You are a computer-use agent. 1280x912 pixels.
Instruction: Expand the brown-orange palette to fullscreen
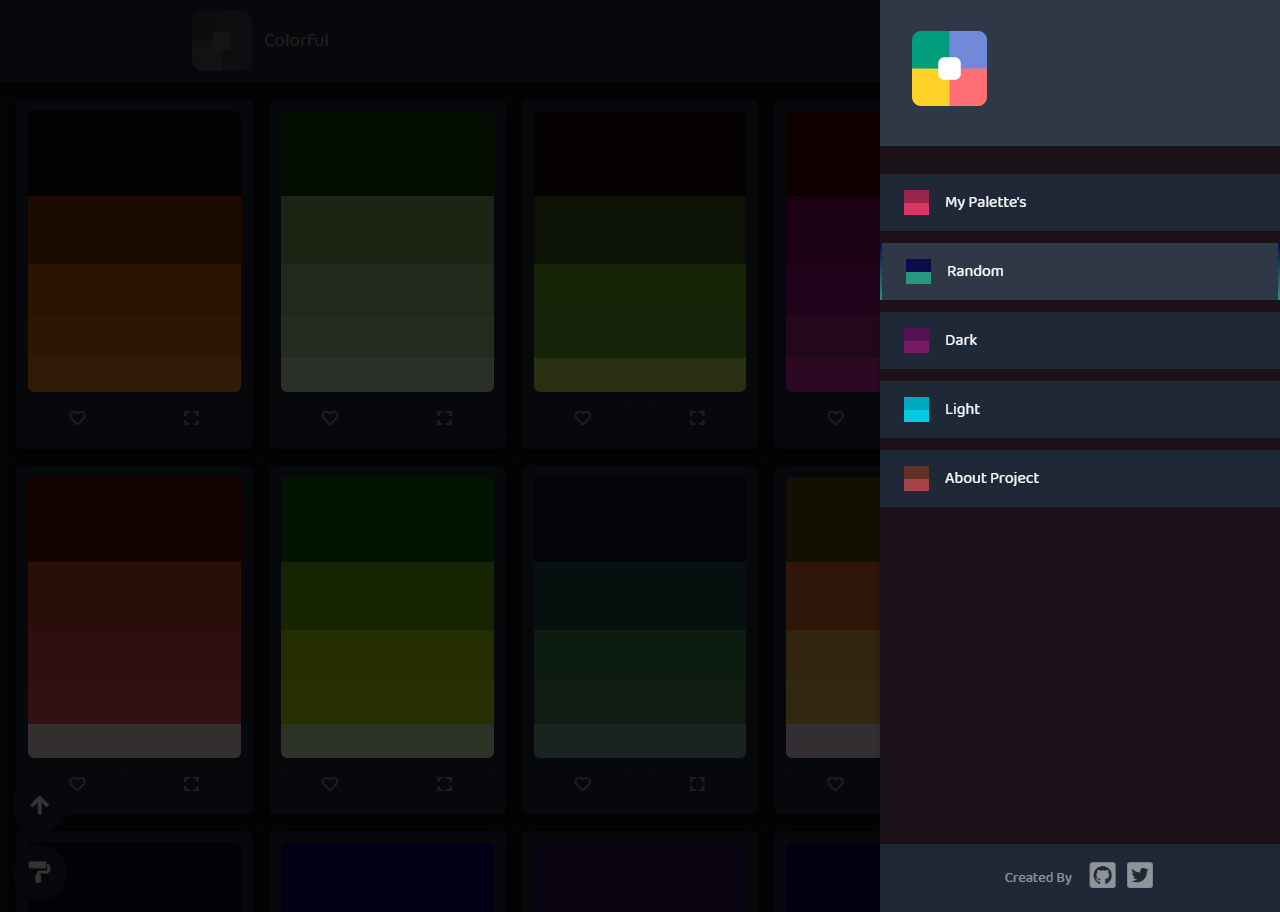point(191,418)
